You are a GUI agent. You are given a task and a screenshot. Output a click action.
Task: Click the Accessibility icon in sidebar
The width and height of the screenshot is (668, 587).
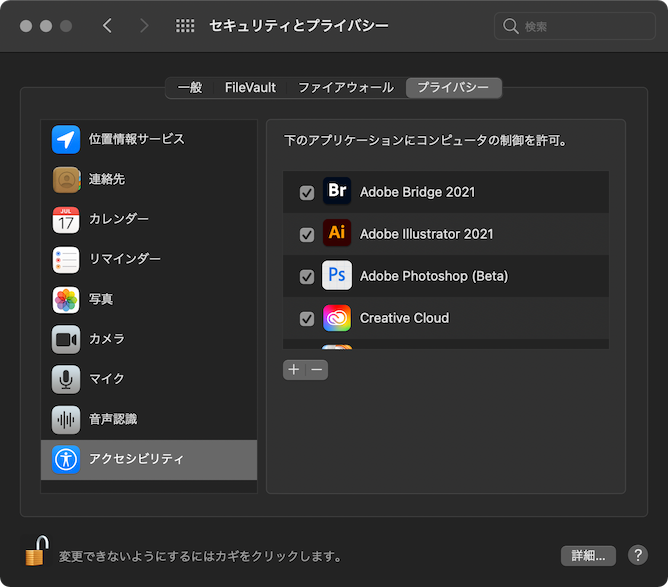[x=66, y=459]
